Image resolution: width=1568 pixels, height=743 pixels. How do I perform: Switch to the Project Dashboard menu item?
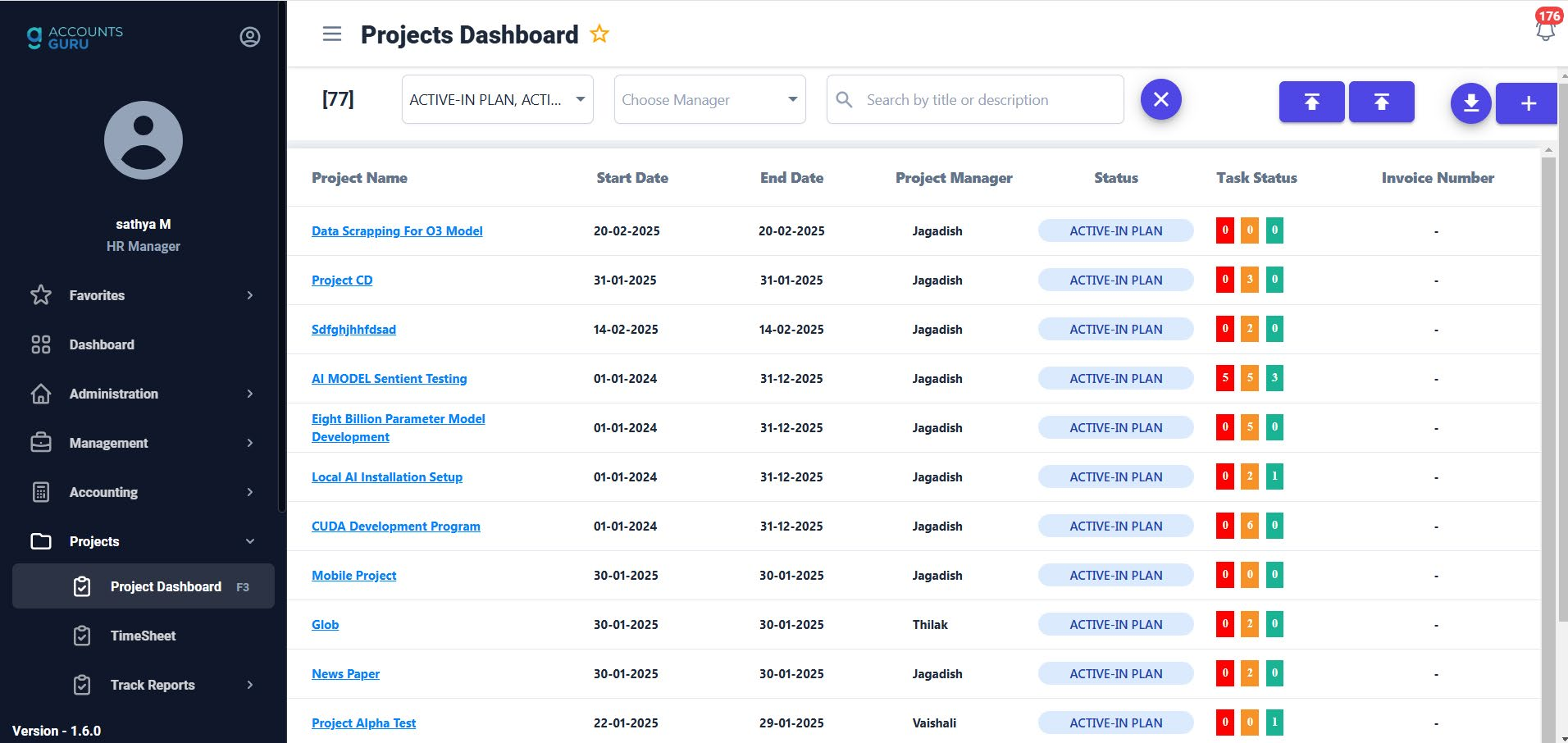click(x=166, y=586)
